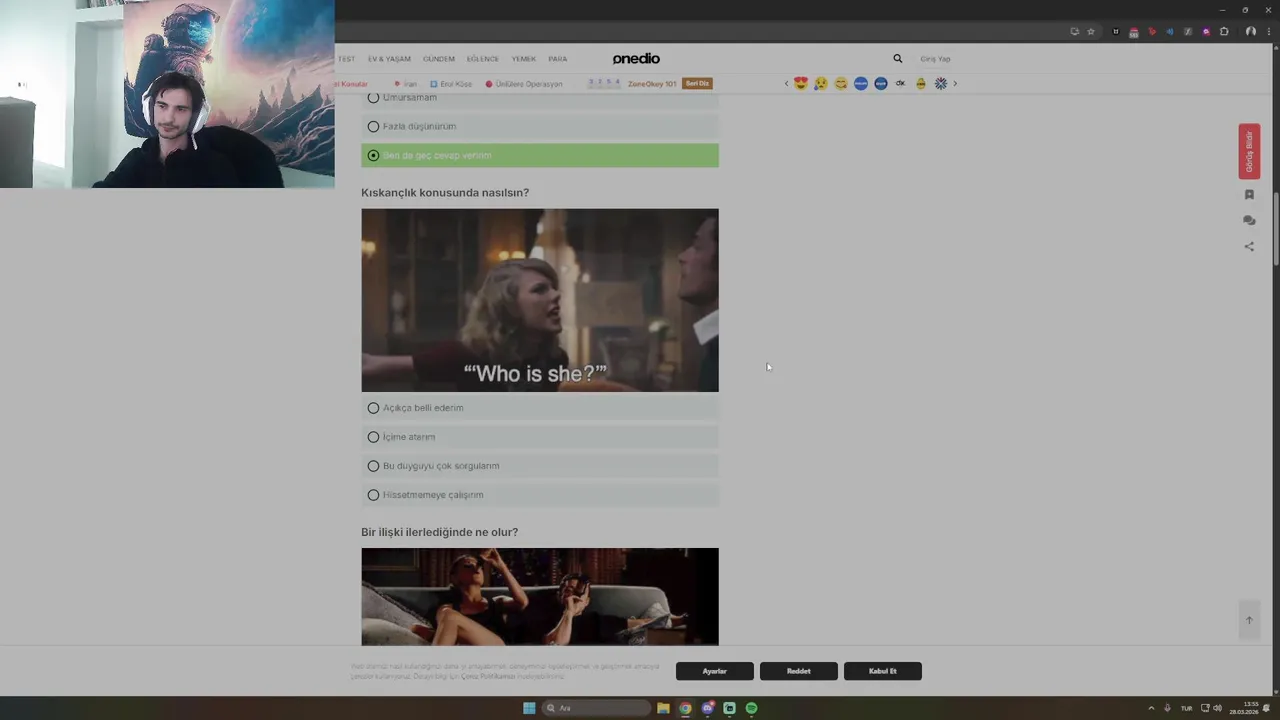Click the 'Bir ilişki ilerlediğinde ne olur?' heading
Screen dimensions: 1280x720
tap(439, 532)
